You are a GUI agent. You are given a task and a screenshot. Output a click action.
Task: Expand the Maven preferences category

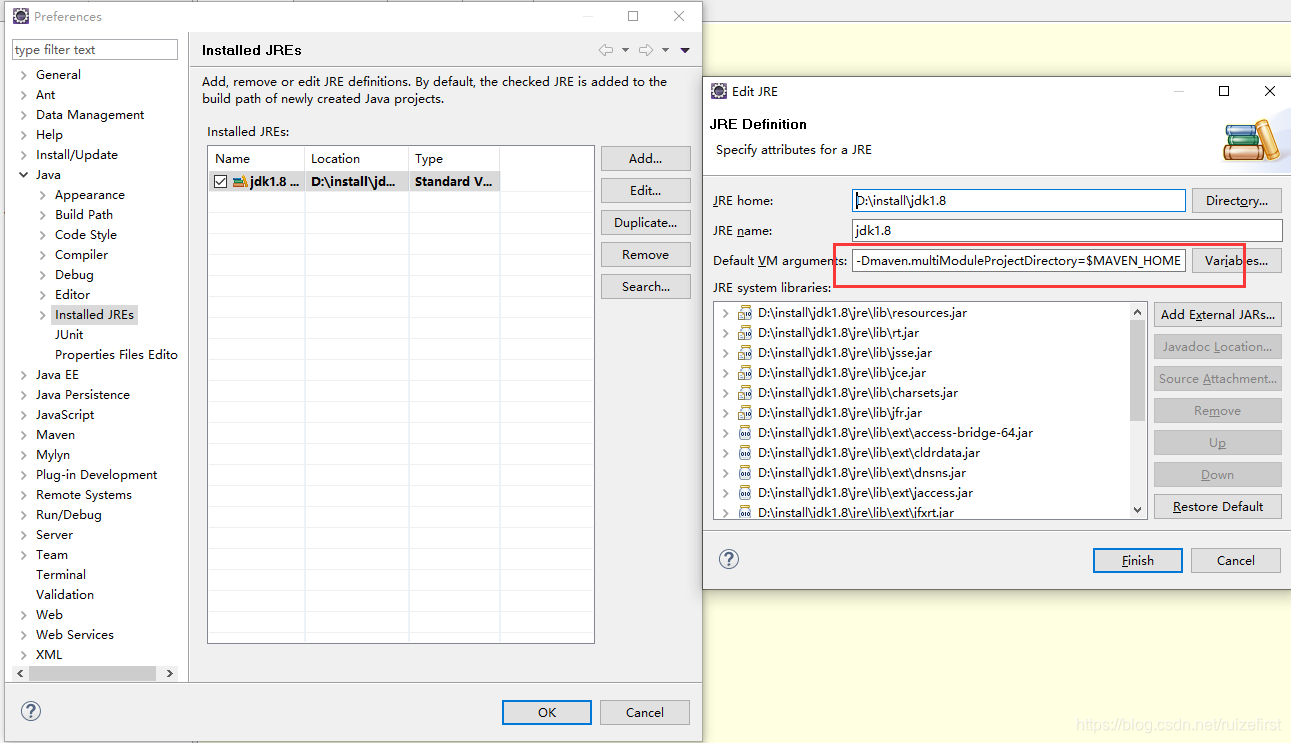tap(22, 434)
